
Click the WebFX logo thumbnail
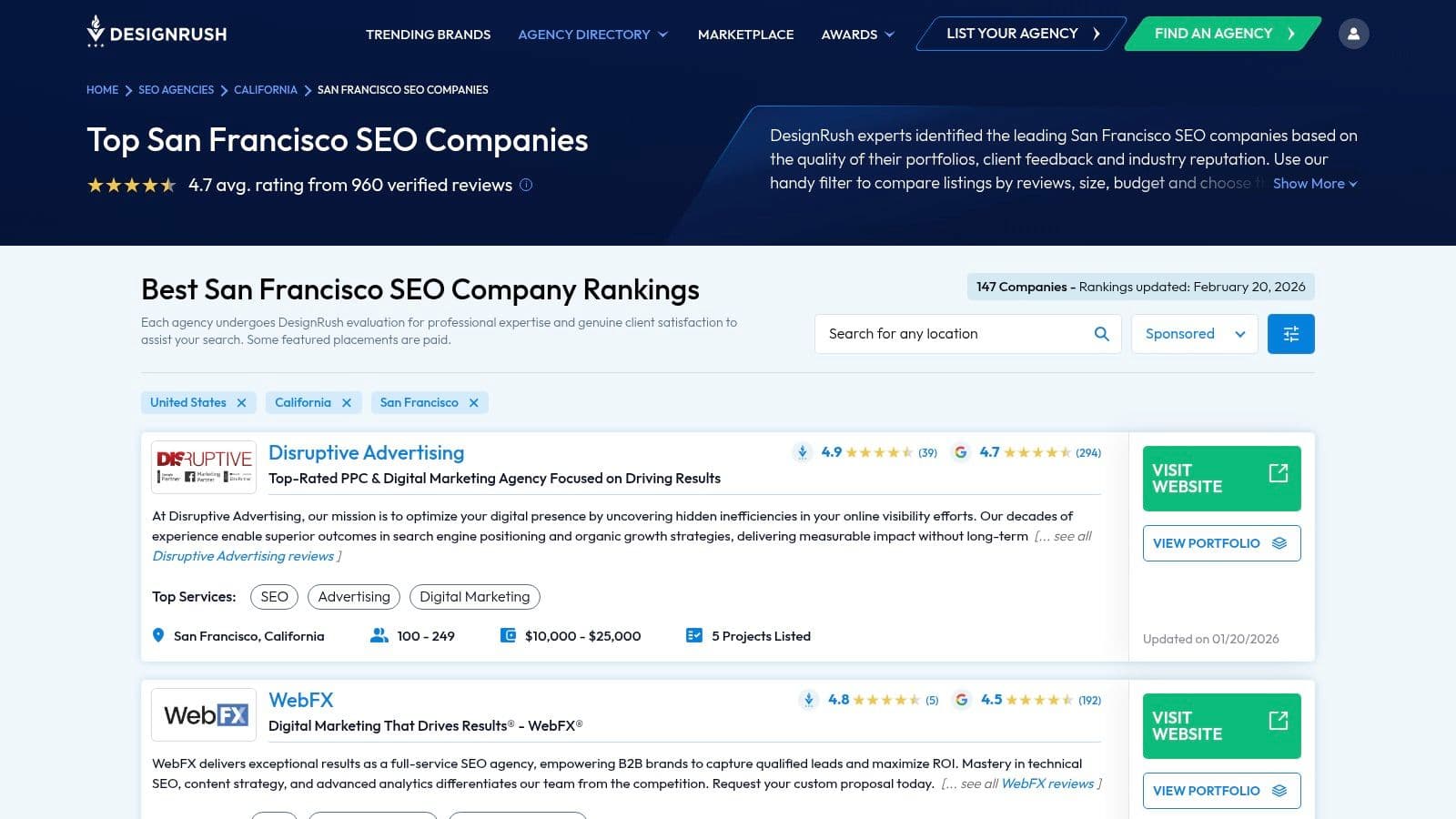tap(204, 714)
